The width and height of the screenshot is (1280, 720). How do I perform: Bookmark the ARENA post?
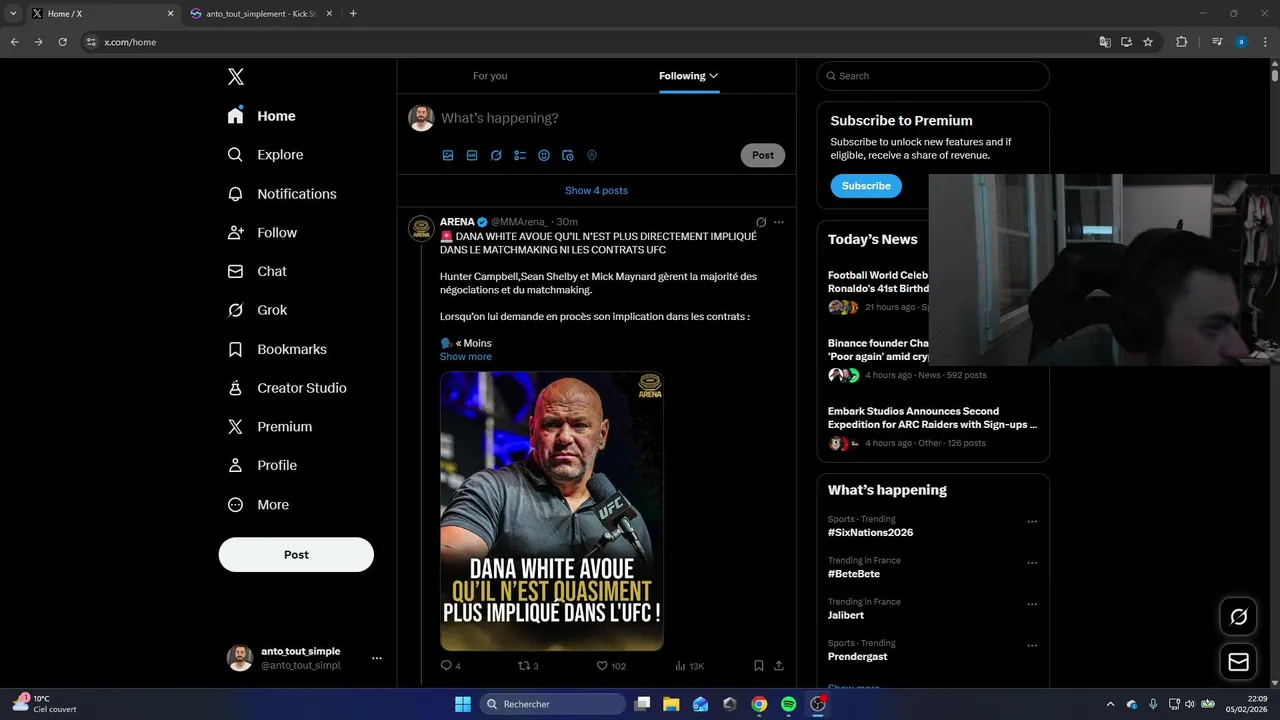click(x=759, y=665)
